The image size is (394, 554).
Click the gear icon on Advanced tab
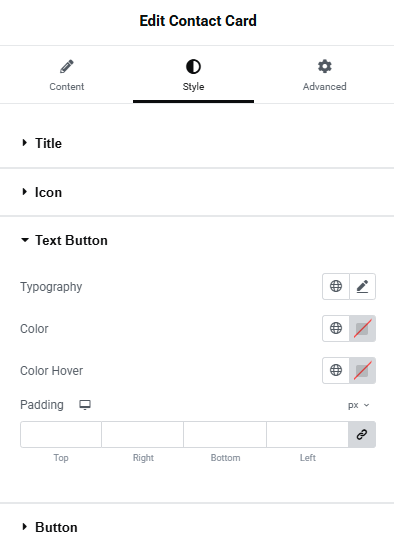point(324,66)
